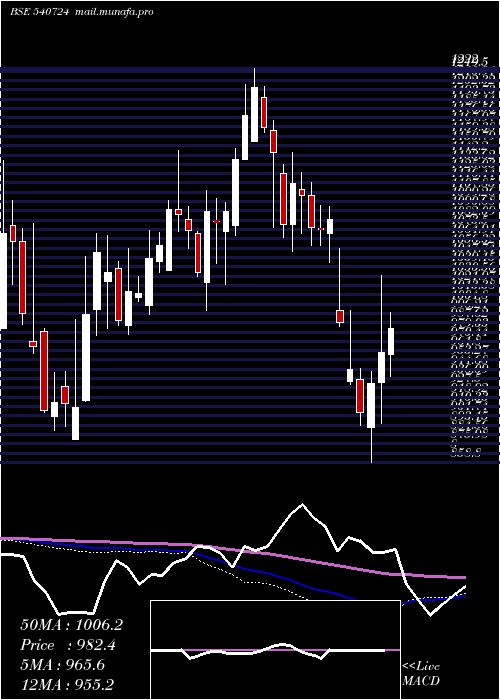Click the tallest white candlestick at the chart peak
Viewport: 500px width, 700px height.
pos(254,114)
